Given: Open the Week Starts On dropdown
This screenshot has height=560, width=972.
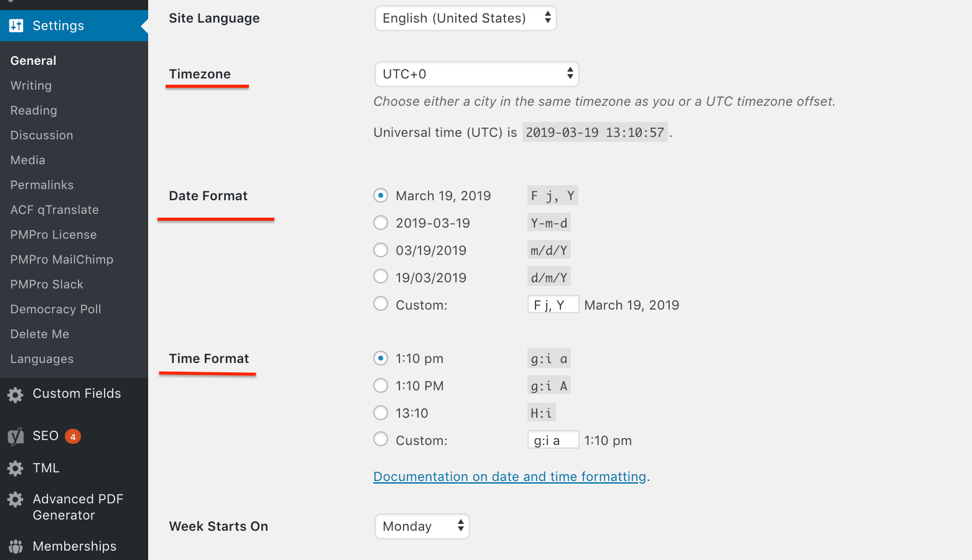Looking at the screenshot, I should pos(422,526).
